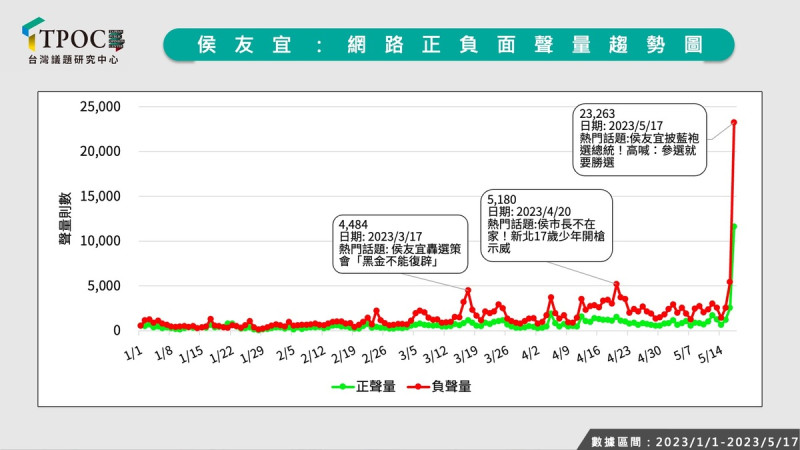Click the x-axis date label 1/22
The height and width of the screenshot is (450, 800).
pos(222,355)
